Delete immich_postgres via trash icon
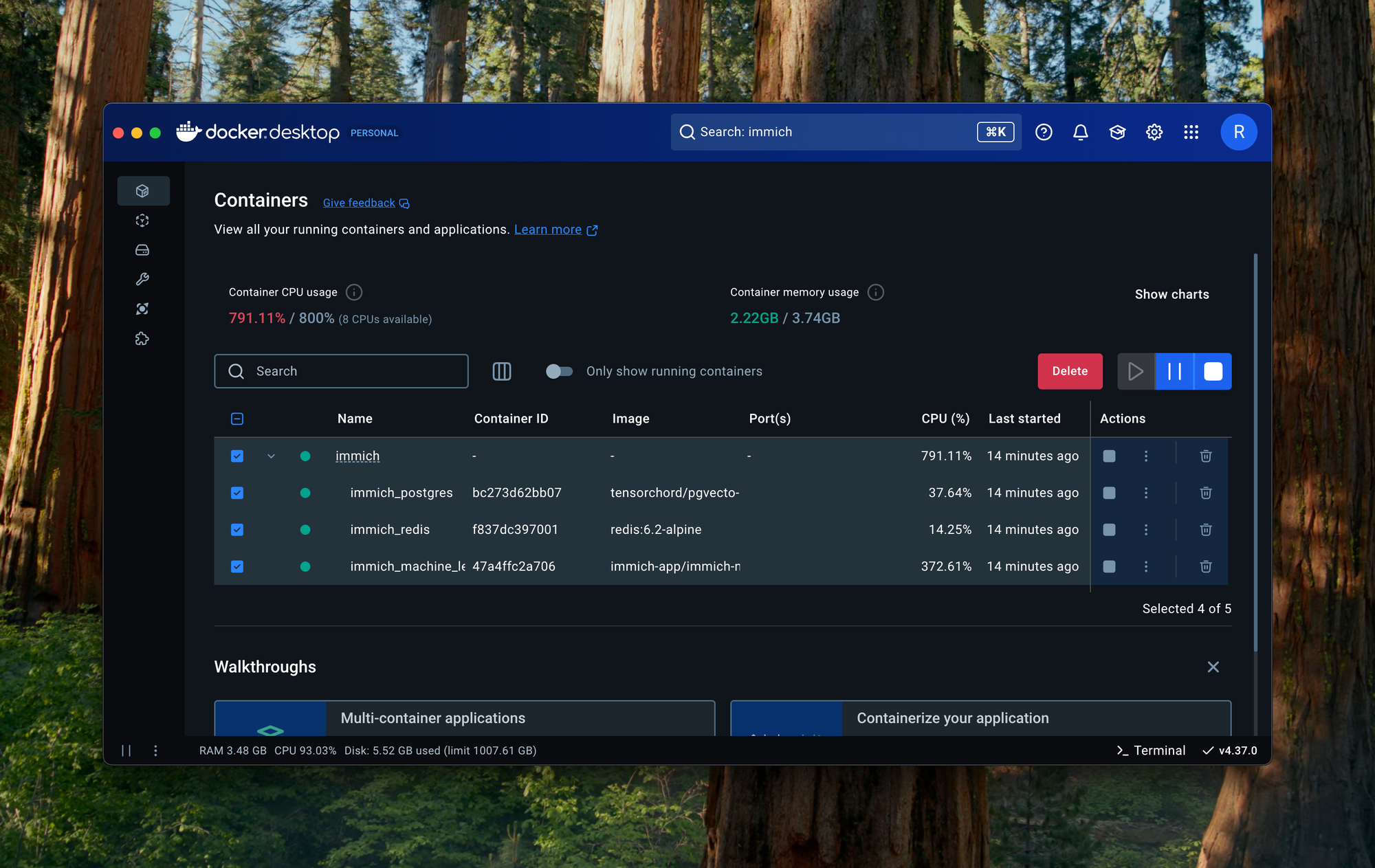This screenshot has width=1375, height=868. click(1206, 493)
